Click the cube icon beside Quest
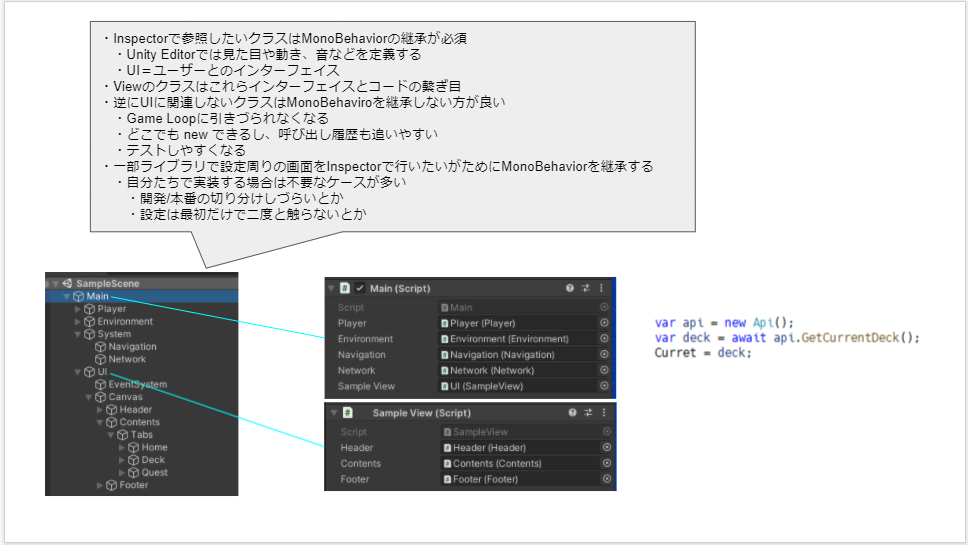Image resolution: width=968 pixels, height=545 pixels. [133, 472]
